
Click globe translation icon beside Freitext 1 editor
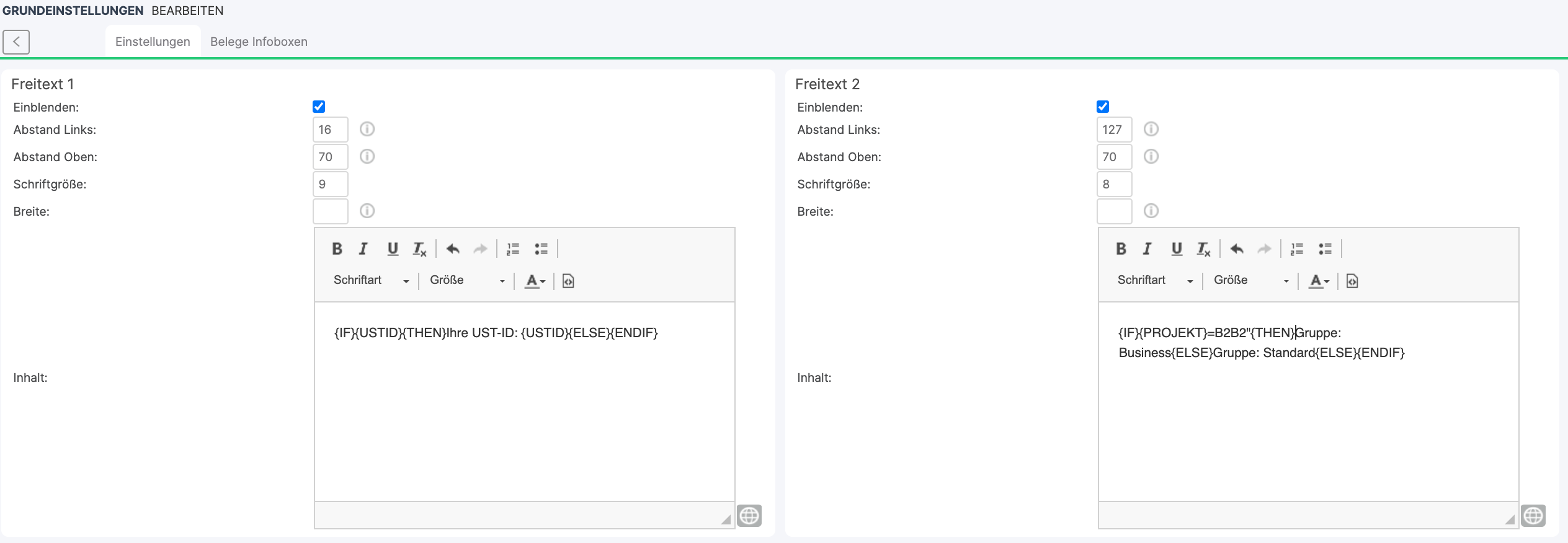coord(749,516)
